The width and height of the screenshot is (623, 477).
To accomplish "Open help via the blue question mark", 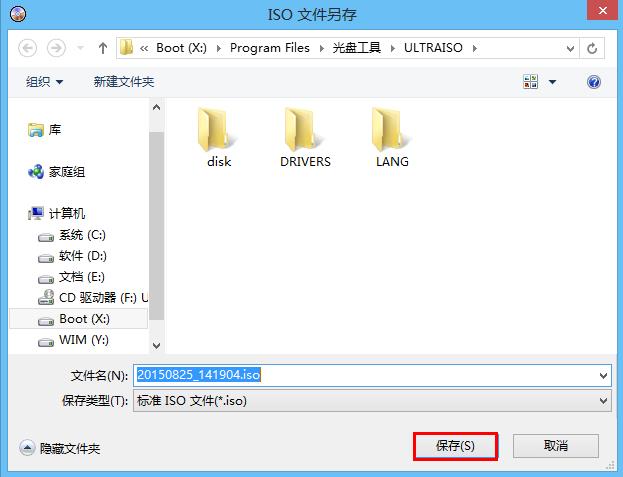I will 594,82.
